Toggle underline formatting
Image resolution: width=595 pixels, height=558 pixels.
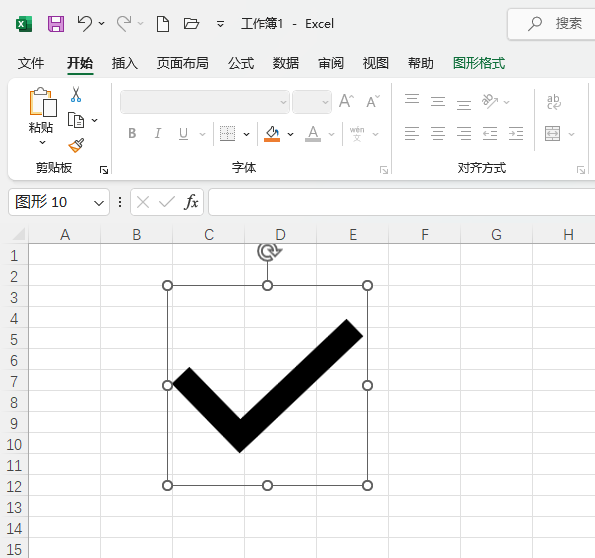point(183,134)
